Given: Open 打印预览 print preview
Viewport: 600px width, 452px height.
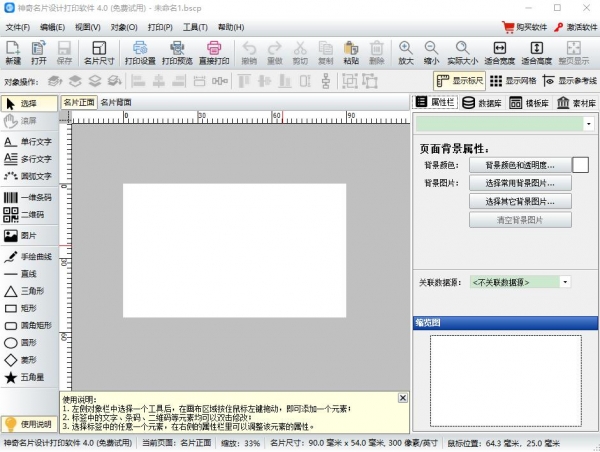Looking at the screenshot, I should (x=177, y=52).
